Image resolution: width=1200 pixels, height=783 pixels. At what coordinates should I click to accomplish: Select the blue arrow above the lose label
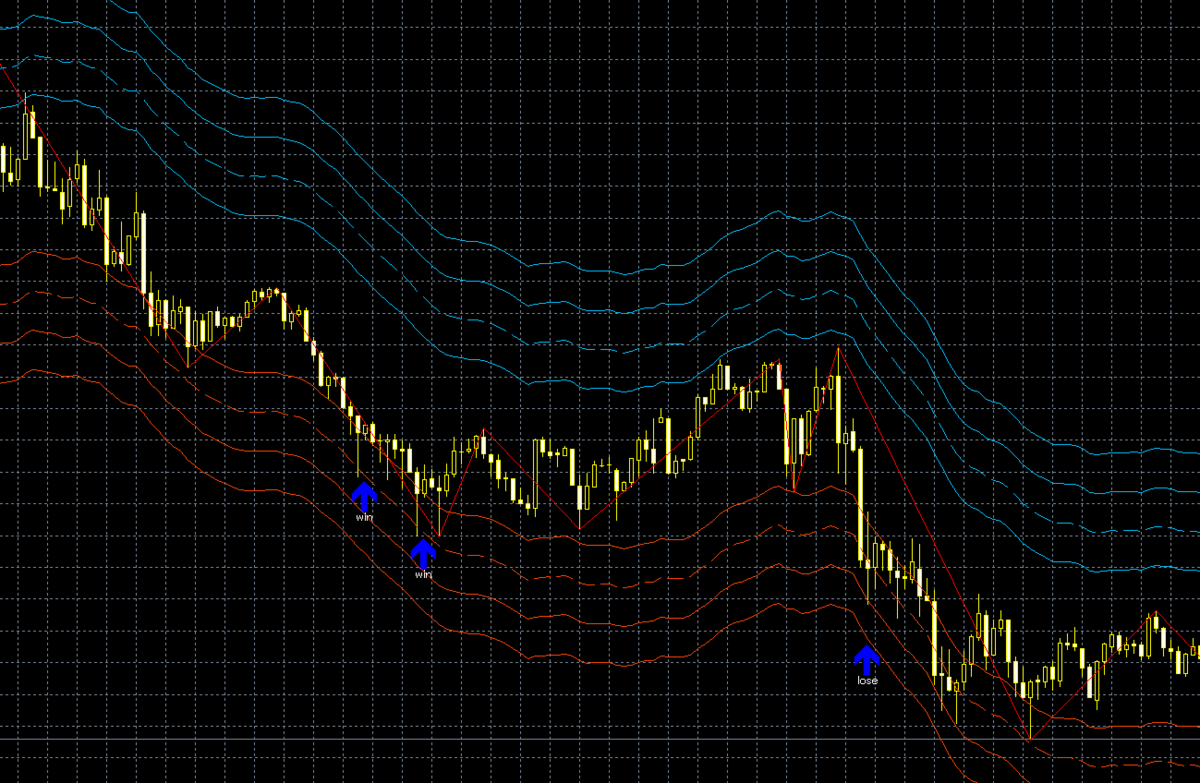(866, 659)
